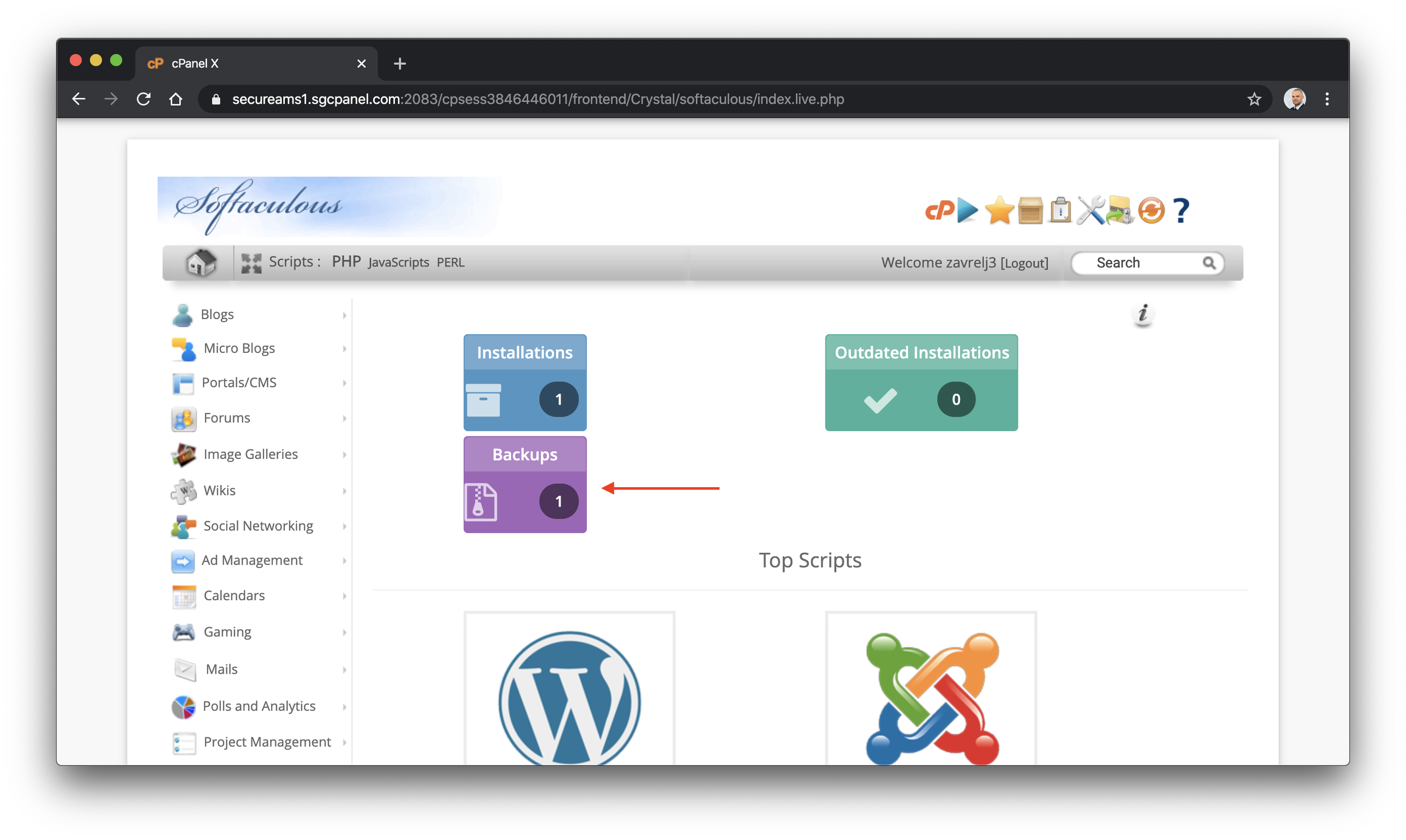Open the wrench and screwdriver settings icon
The image size is (1406, 840).
coord(1090,210)
